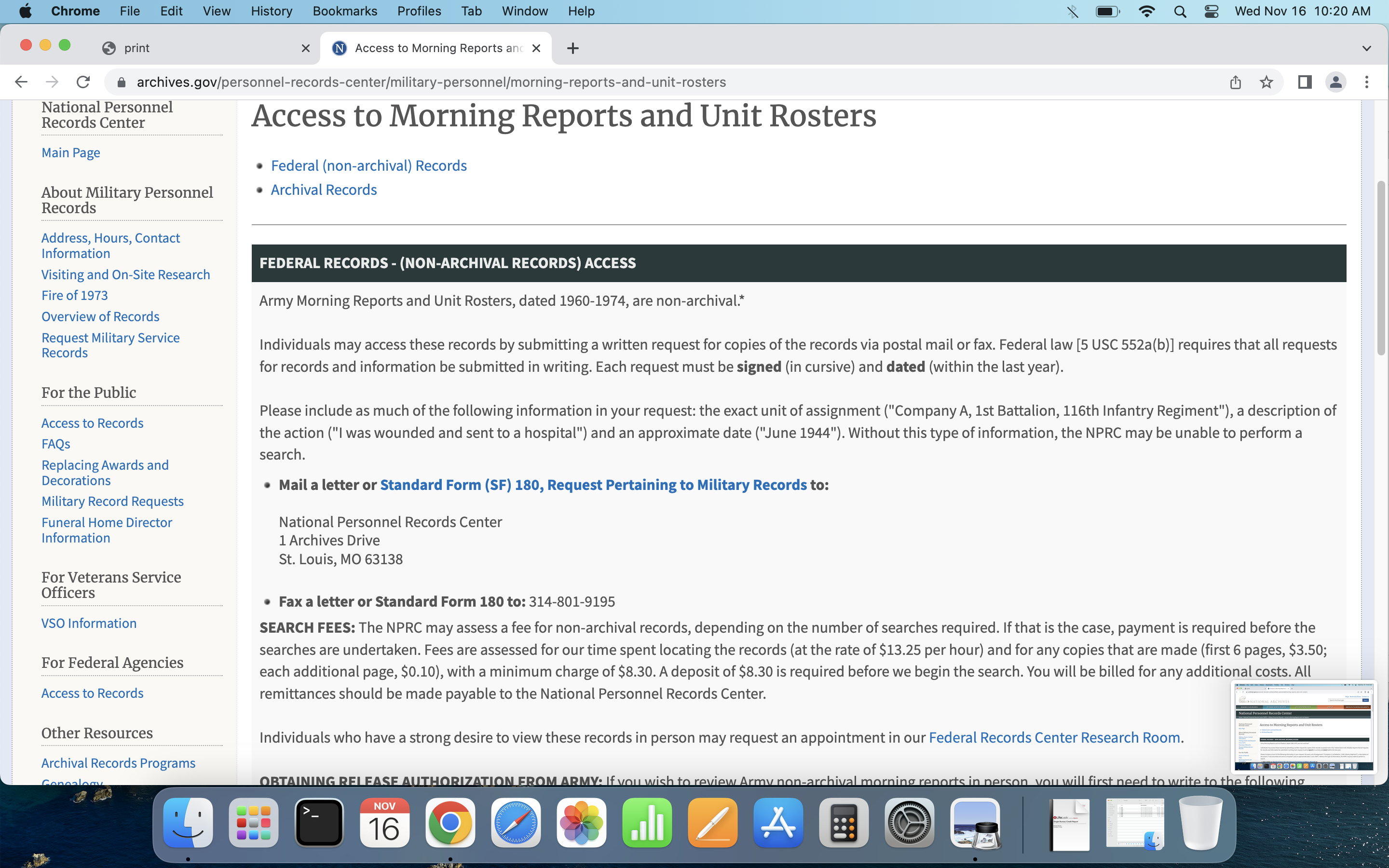Click the screenshot preview thumbnail
This screenshot has width=1389, height=868.
[1304, 727]
